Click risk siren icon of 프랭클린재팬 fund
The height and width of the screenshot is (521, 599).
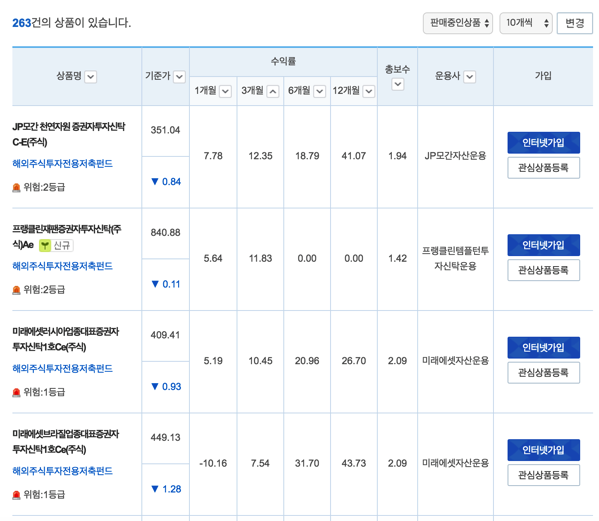pyautogui.click(x=16, y=290)
